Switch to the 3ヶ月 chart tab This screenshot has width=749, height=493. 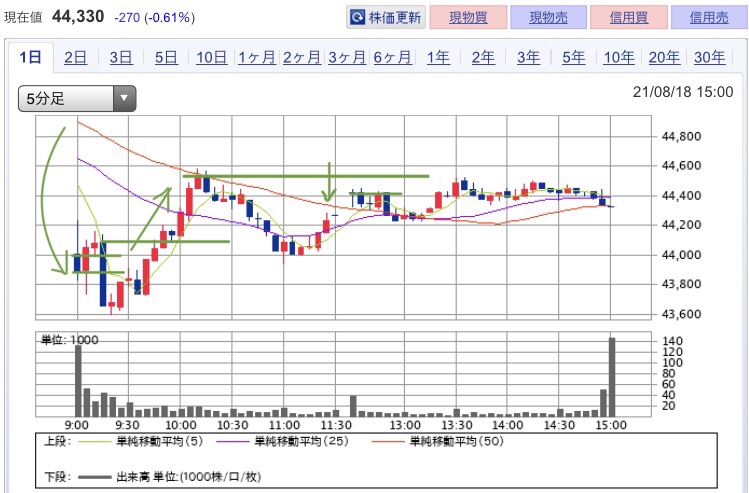click(347, 57)
